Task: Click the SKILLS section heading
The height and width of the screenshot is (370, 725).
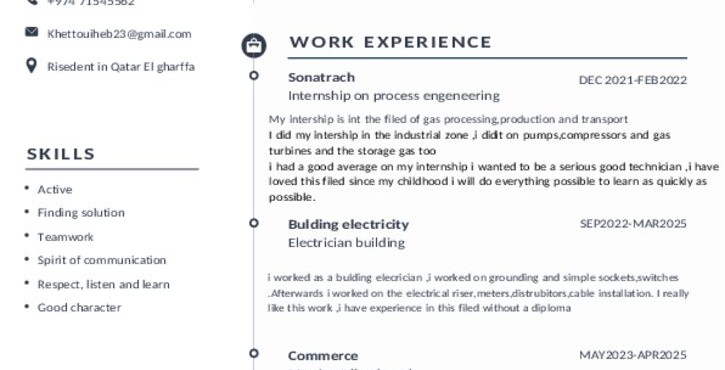Action: pos(61,154)
